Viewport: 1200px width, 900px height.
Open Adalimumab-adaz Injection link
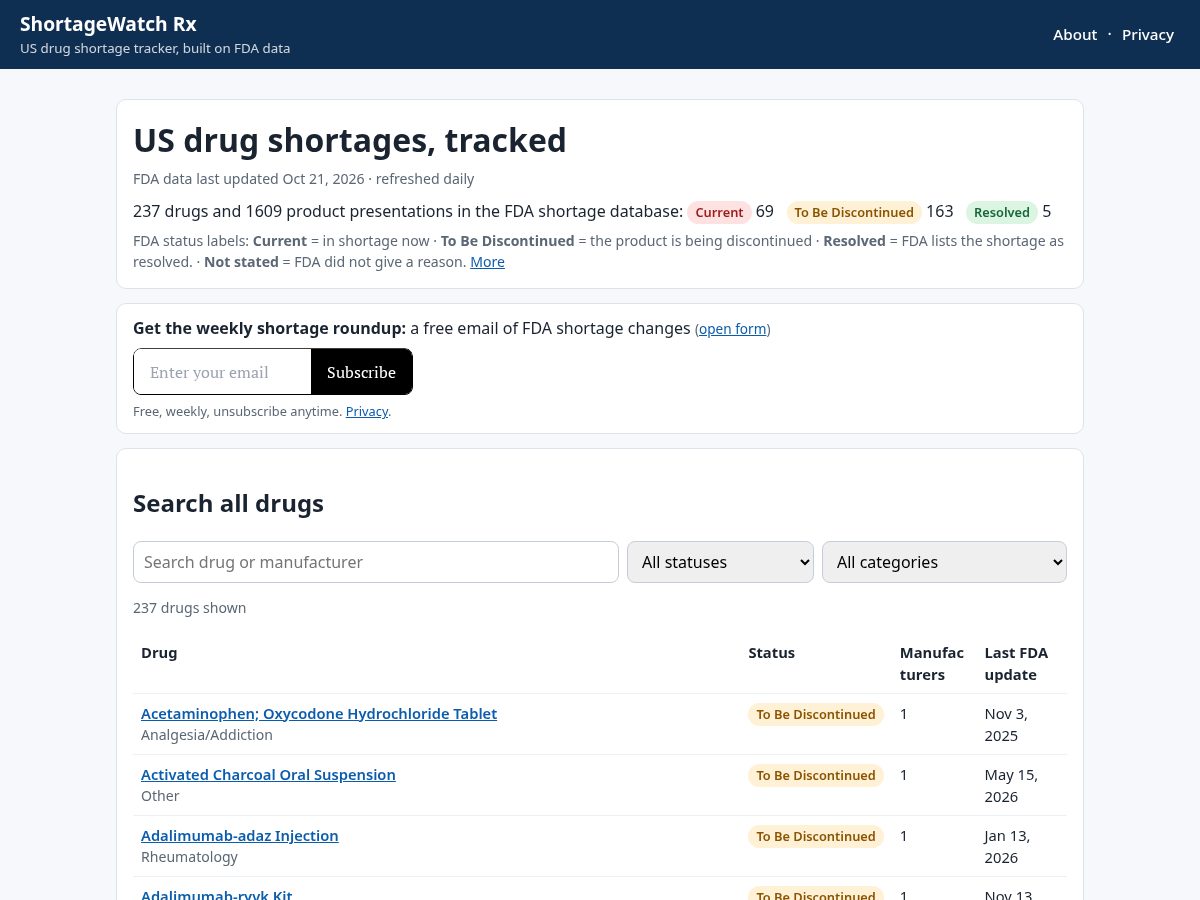pos(240,836)
